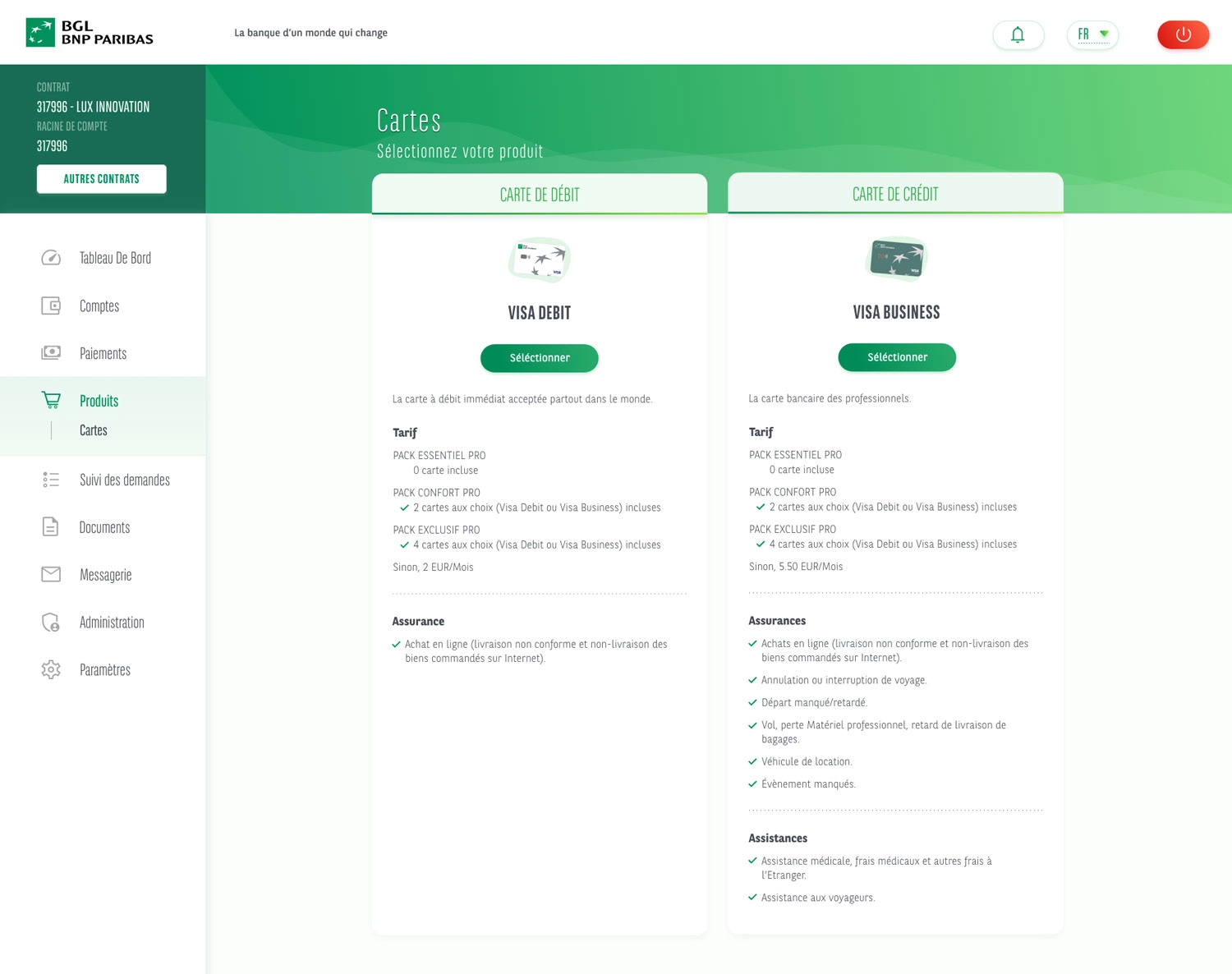Click the VISA DEBIT title
The height and width of the screenshot is (974, 1232).
pos(540,313)
